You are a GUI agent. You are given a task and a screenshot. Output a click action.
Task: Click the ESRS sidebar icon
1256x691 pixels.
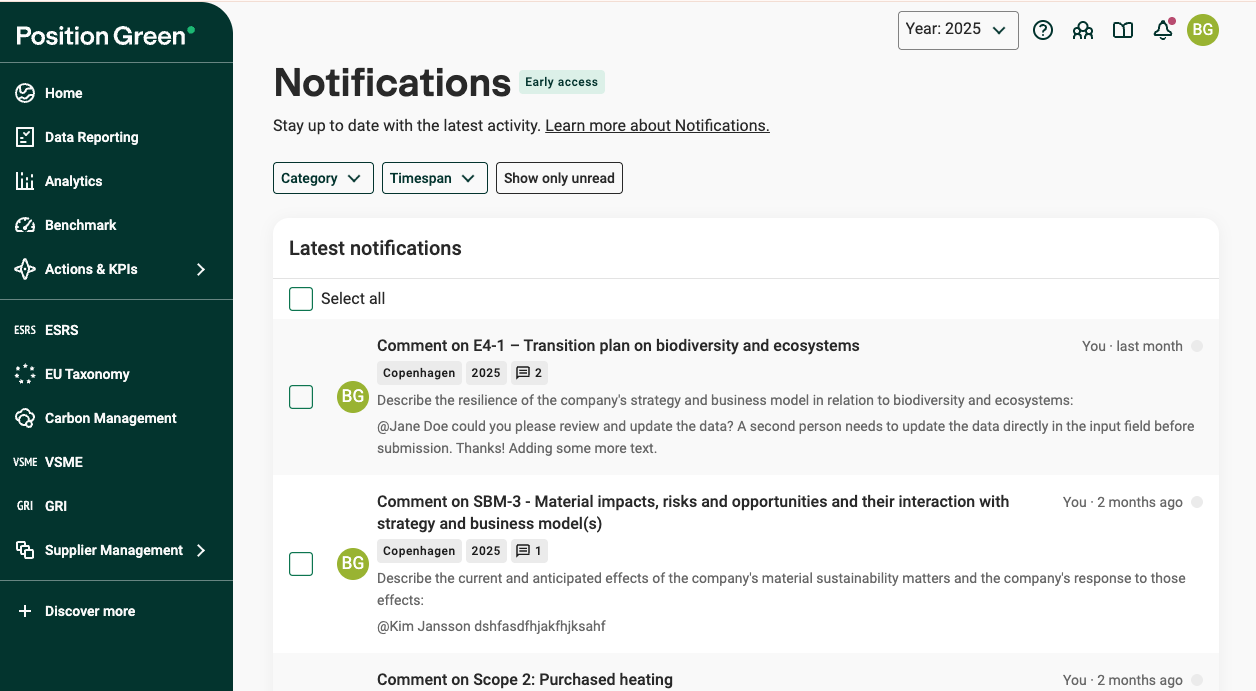25,330
